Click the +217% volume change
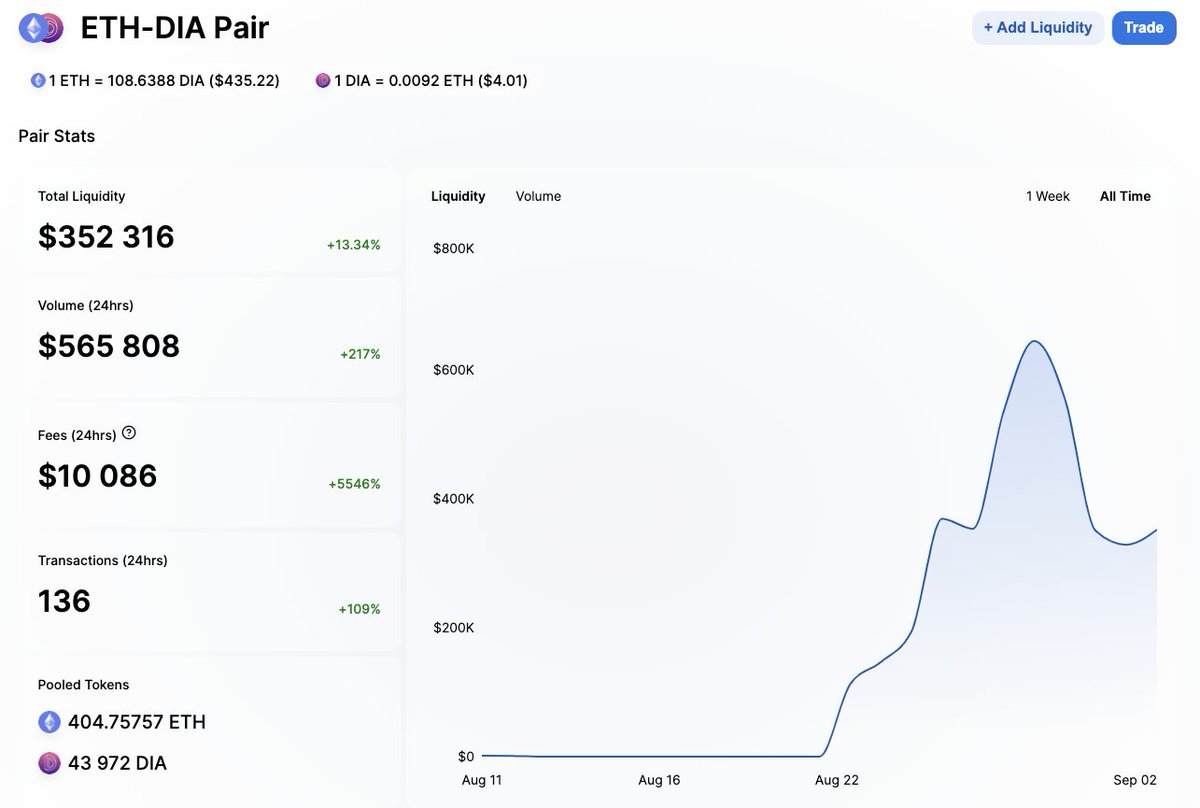Image resolution: width=1200 pixels, height=808 pixels. point(360,354)
